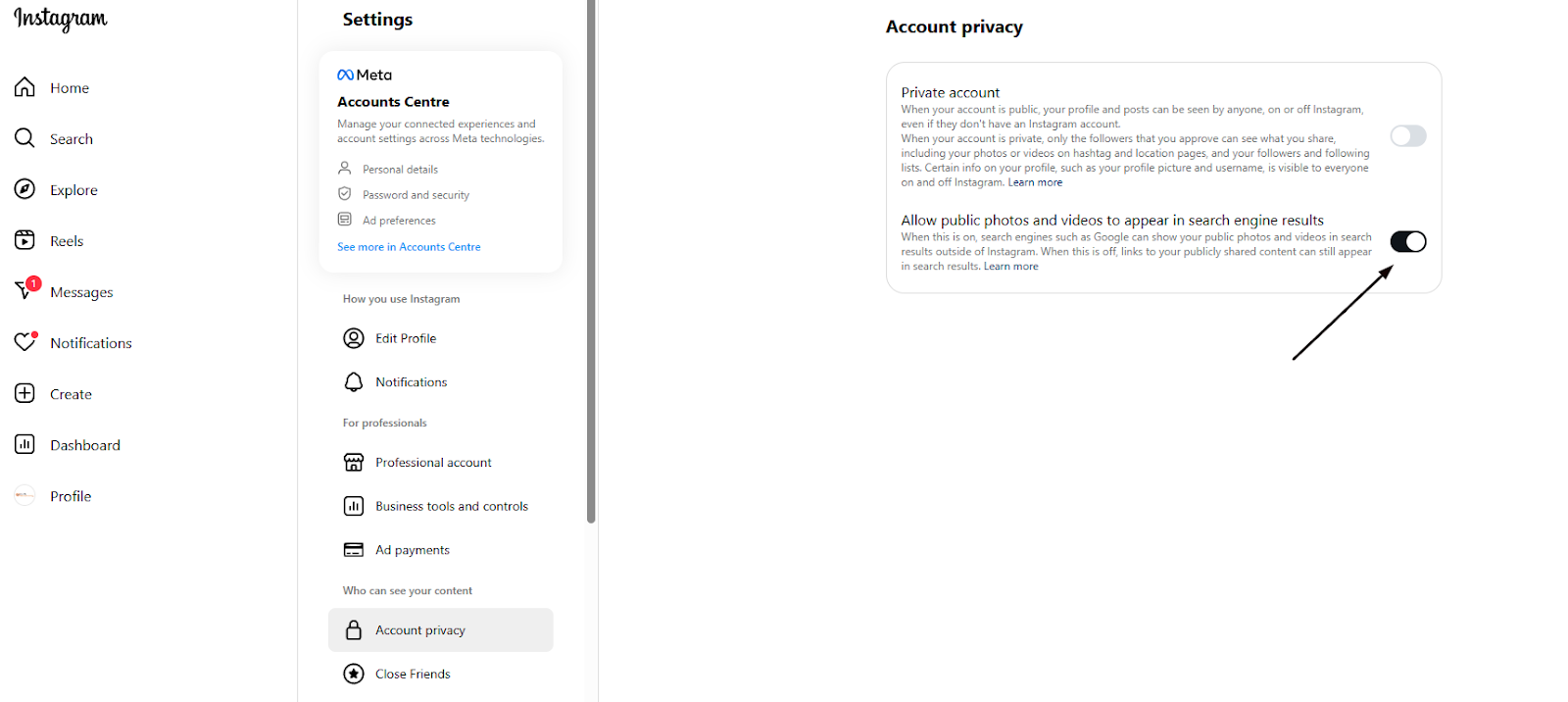Click the Explore compass icon
Viewport: 1568px width, 702px height.
point(24,189)
